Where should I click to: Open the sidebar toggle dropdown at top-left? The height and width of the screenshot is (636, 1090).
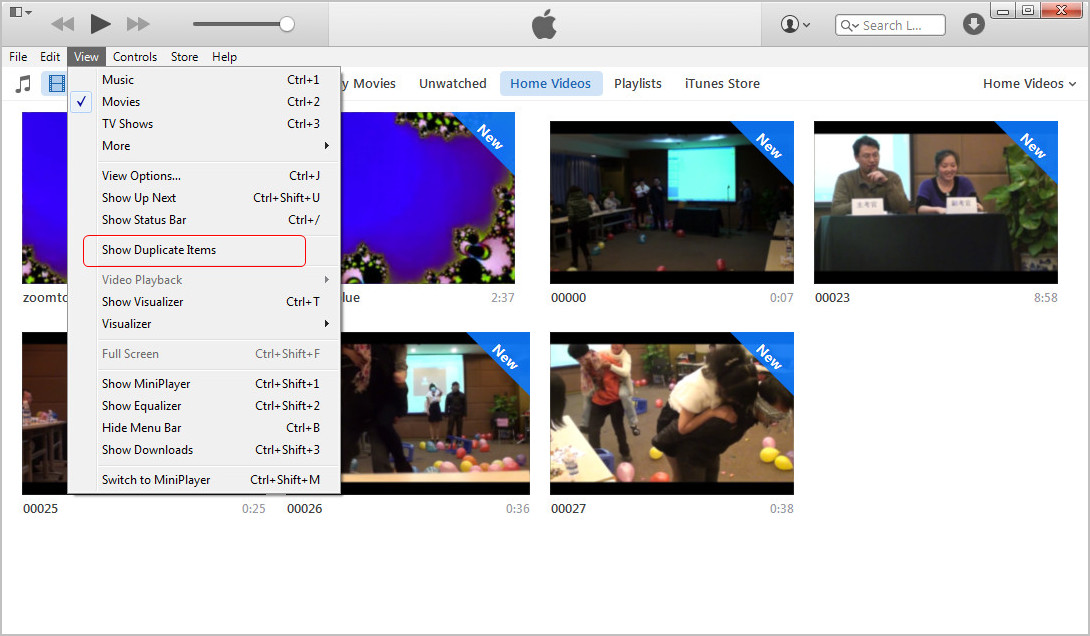pyautogui.click(x=20, y=12)
